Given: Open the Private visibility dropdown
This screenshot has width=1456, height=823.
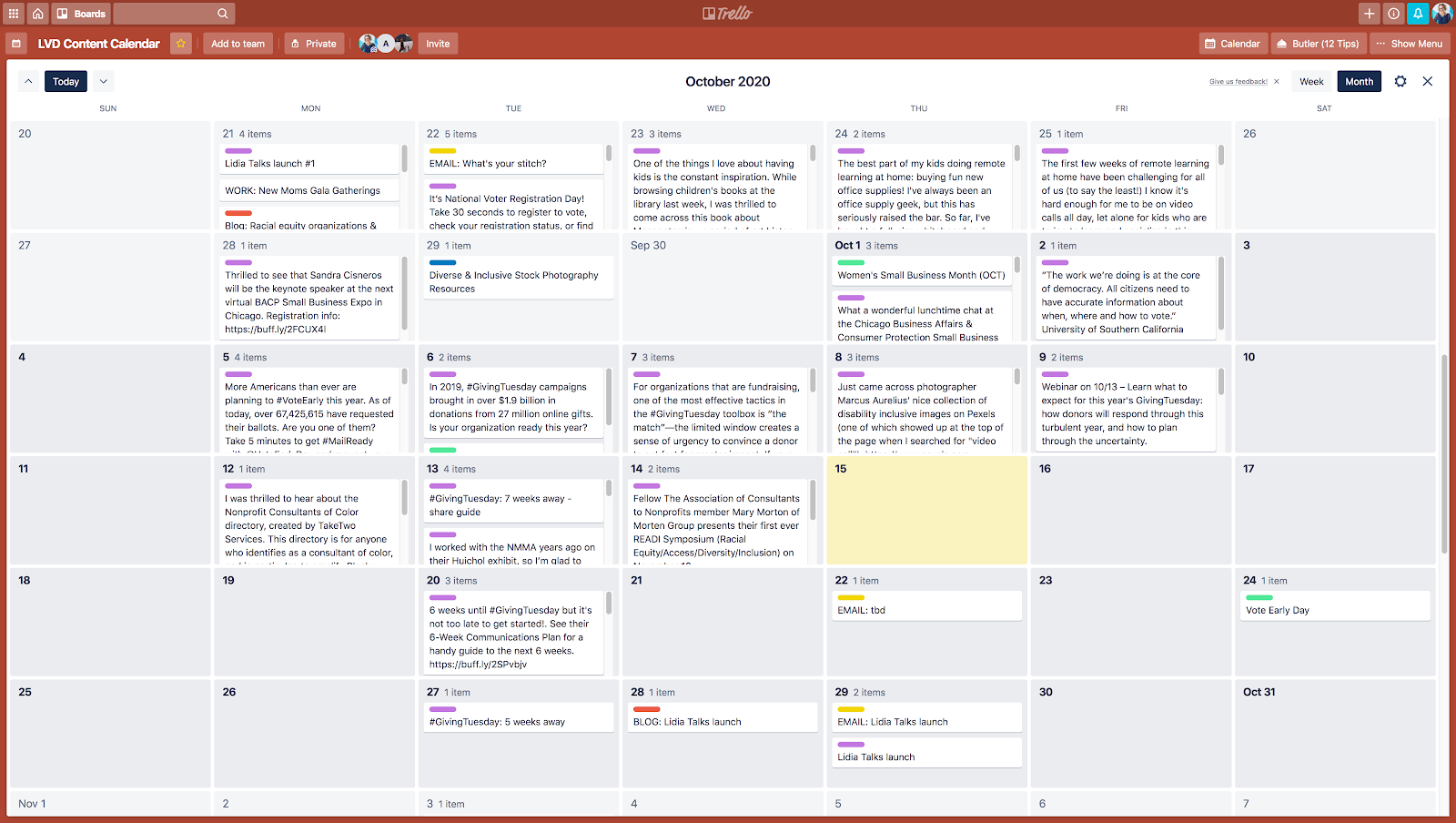Looking at the screenshot, I should pos(314,44).
